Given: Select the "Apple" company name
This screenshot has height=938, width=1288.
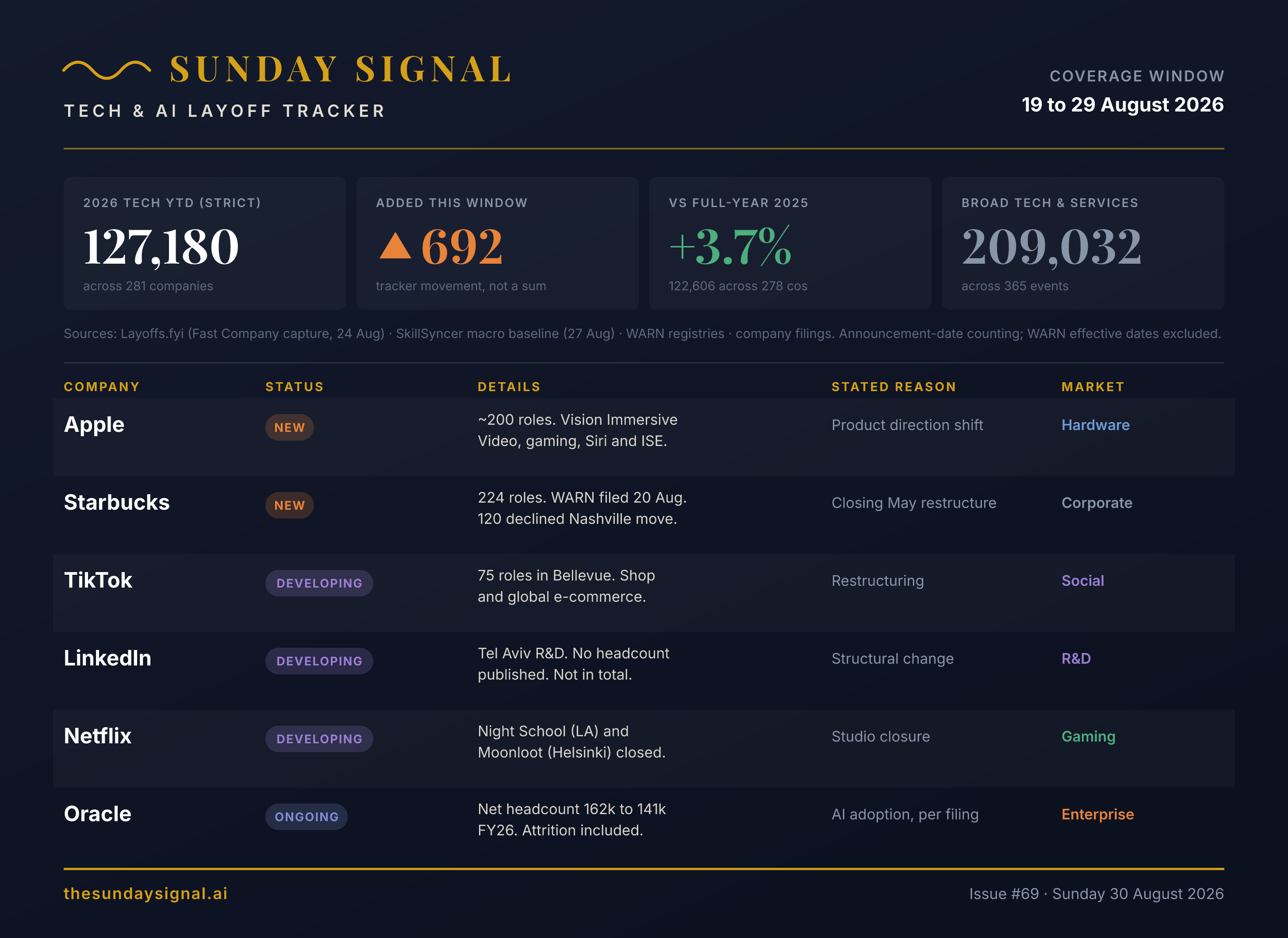Looking at the screenshot, I should point(94,425).
